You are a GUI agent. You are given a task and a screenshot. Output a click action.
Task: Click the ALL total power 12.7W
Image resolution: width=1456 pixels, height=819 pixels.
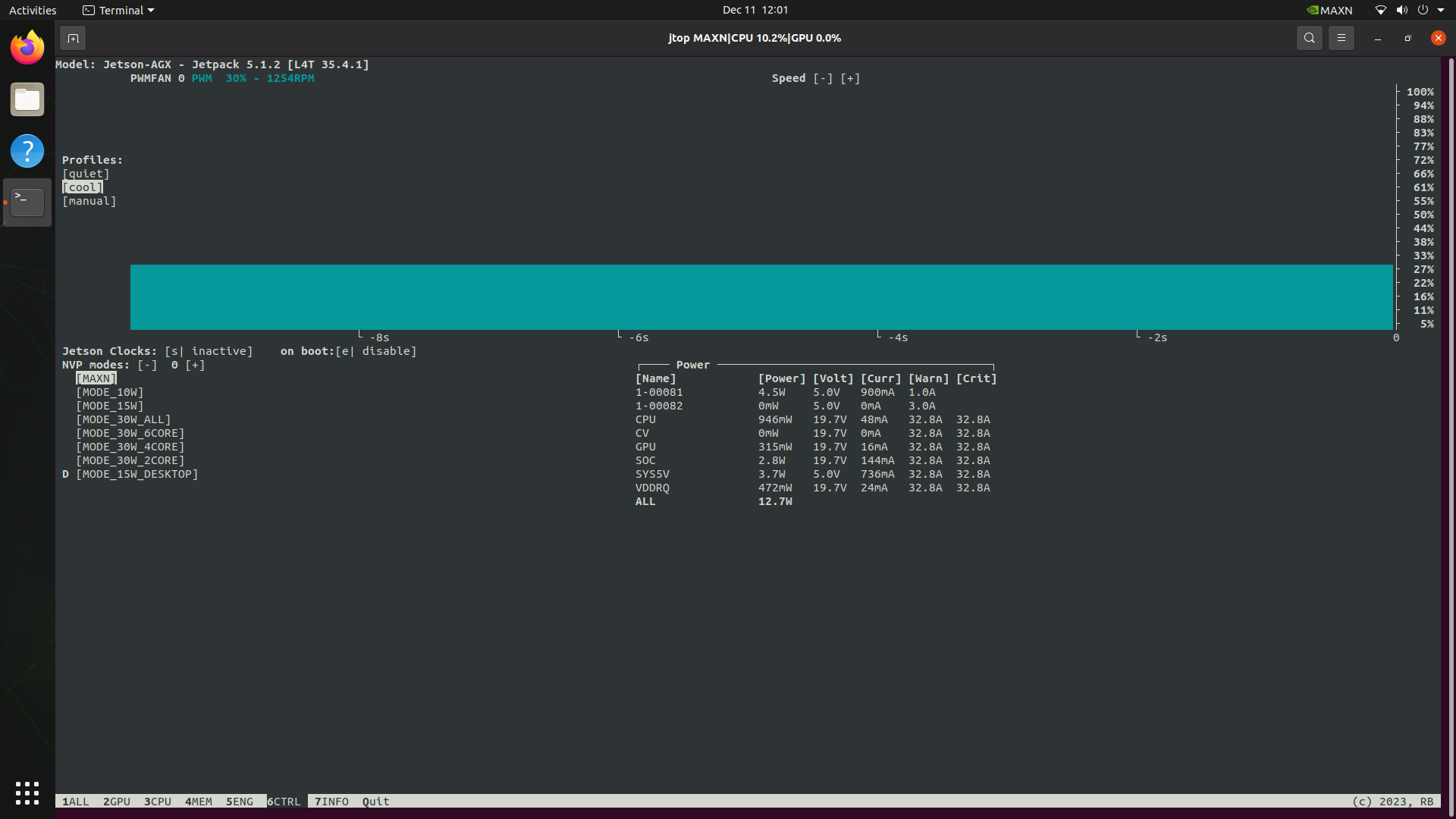[775, 501]
